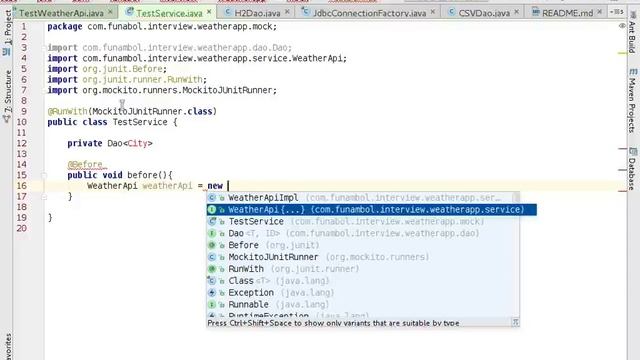The width and height of the screenshot is (640, 360).
Task: Click the fold end marker at line 17
Action: click(x=44, y=197)
